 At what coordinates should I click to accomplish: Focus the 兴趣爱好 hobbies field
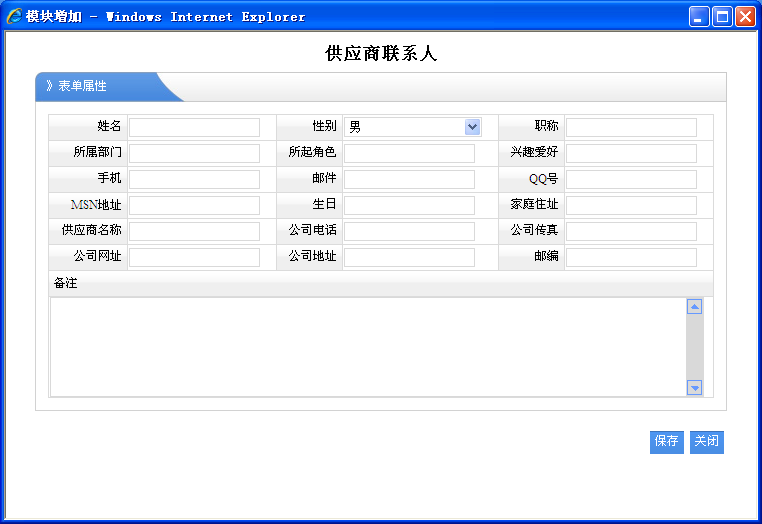[x=631, y=153]
